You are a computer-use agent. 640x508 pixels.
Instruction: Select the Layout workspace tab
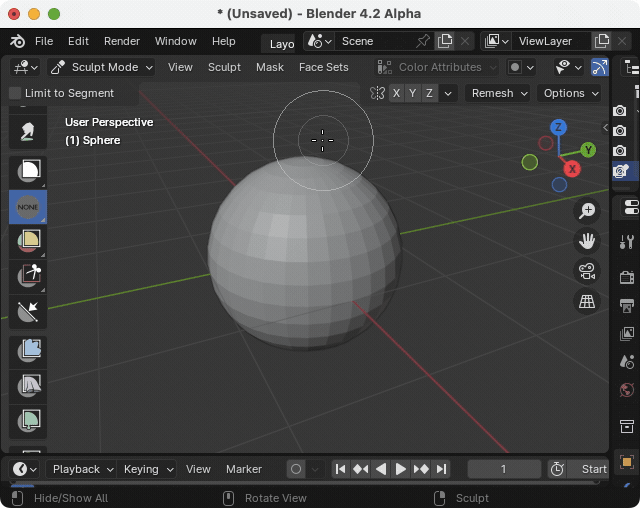[x=278, y=44]
